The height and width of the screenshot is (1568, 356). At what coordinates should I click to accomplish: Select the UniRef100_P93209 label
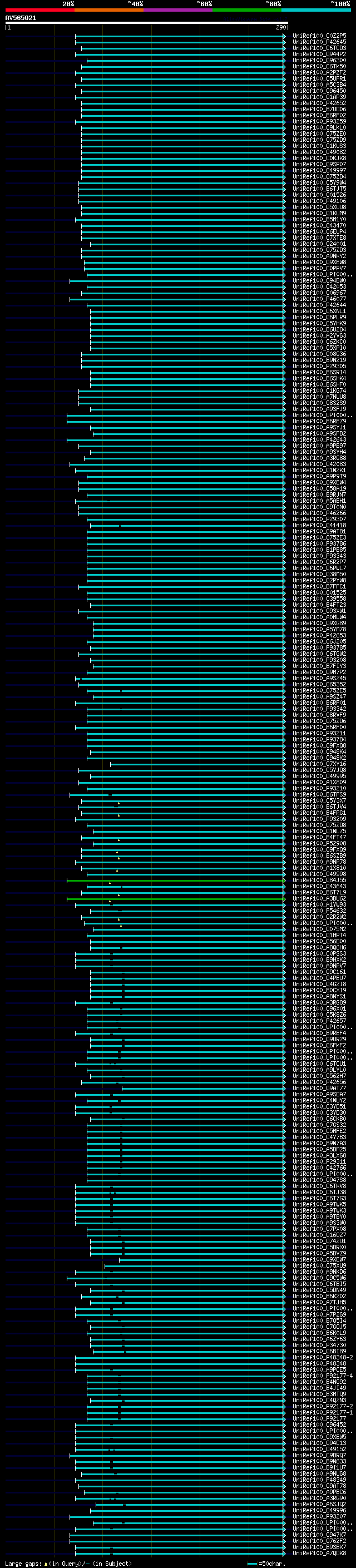(x=319, y=819)
